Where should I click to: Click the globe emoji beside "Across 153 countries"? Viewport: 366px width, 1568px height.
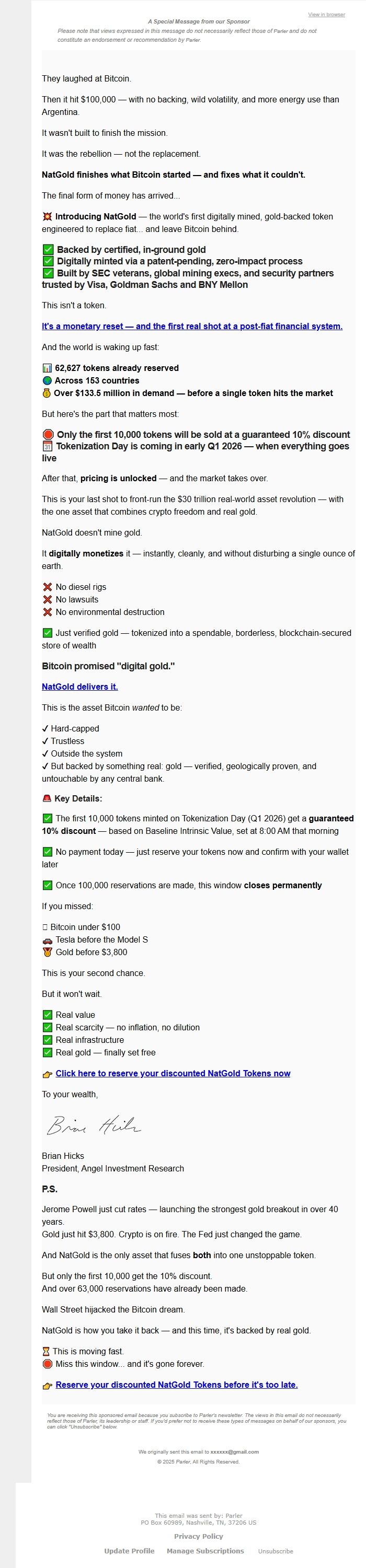(x=47, y=380)
